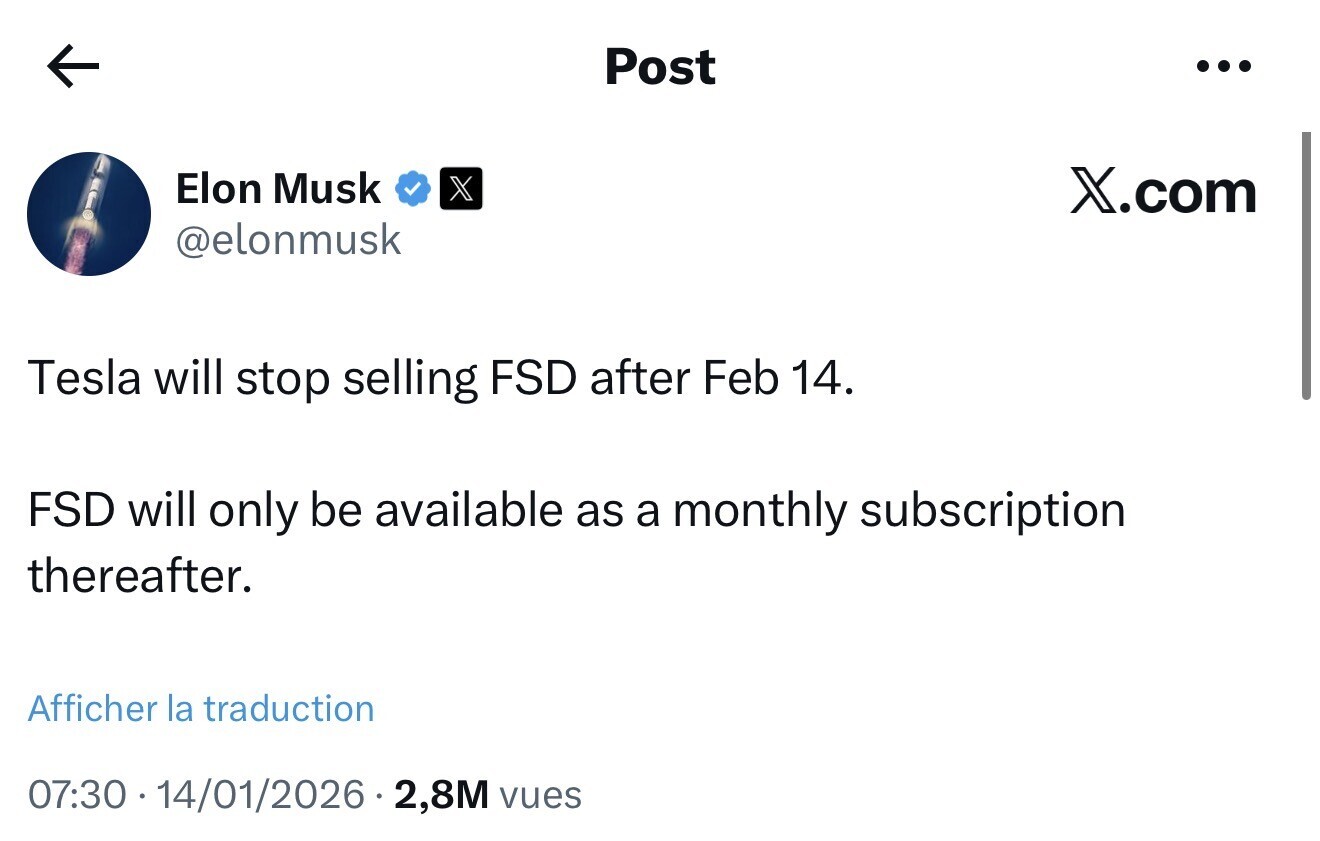
Task: Click "stop selling" in the post text
Action: click(x=355, y=379)
